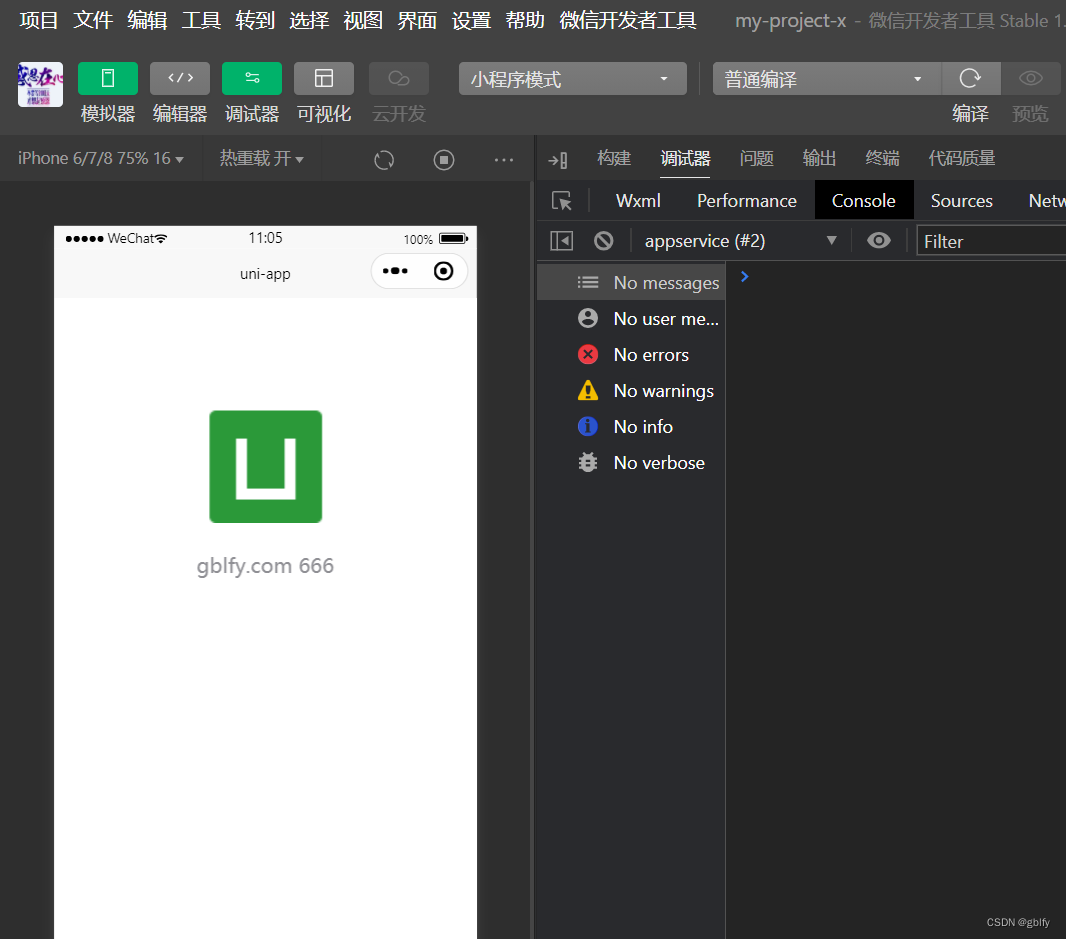Open the 设置 menu
Viewport: 1066px width, 939px height.
pos(470,19)
